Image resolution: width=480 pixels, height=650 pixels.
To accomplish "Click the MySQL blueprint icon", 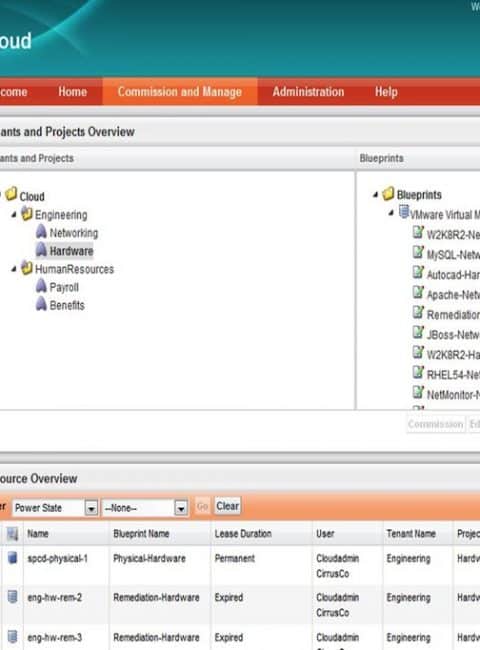I will click(418, 252).
